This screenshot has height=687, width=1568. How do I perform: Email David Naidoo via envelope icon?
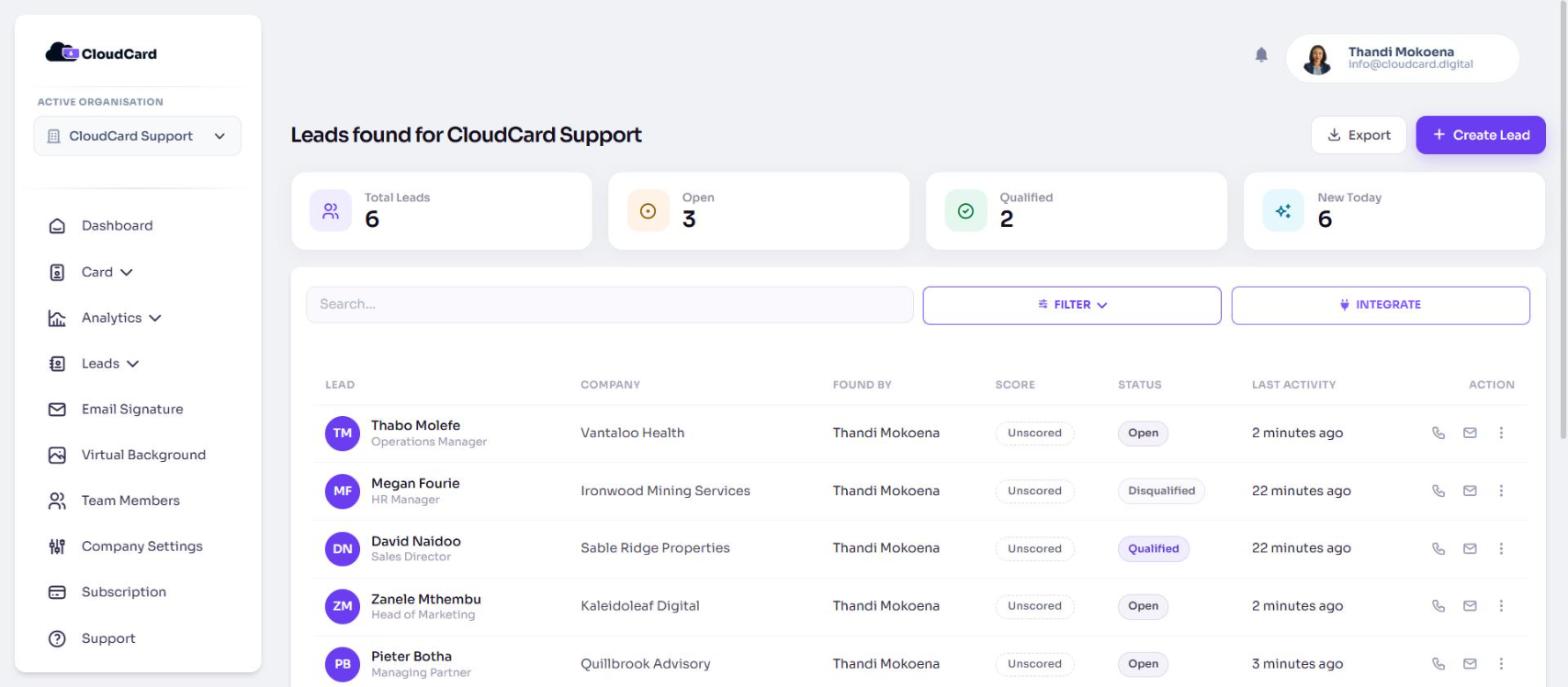[x=1470, y=548]
